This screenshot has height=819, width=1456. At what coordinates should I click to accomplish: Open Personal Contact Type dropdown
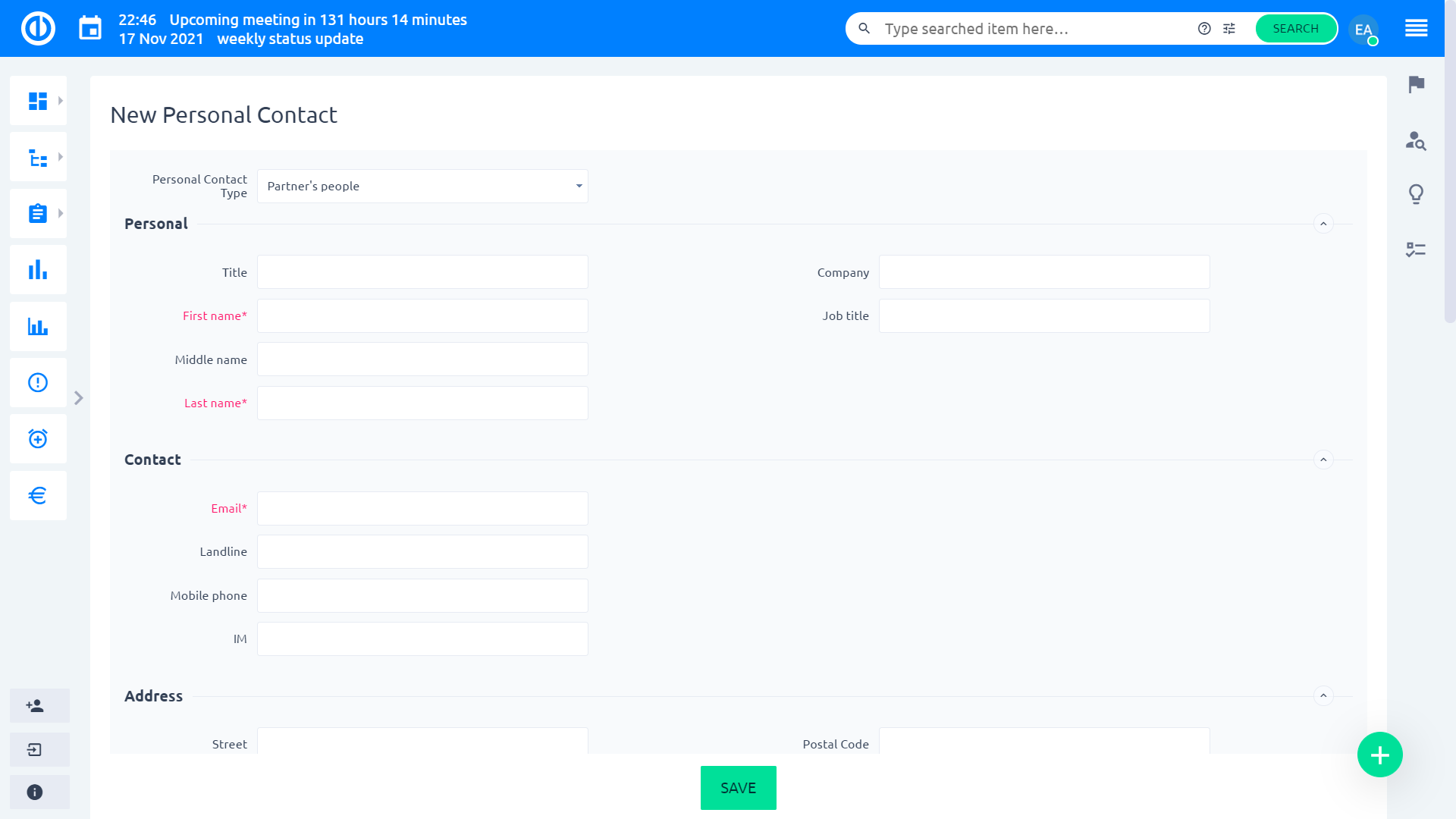pyautogui.click(x=422, y=186)
